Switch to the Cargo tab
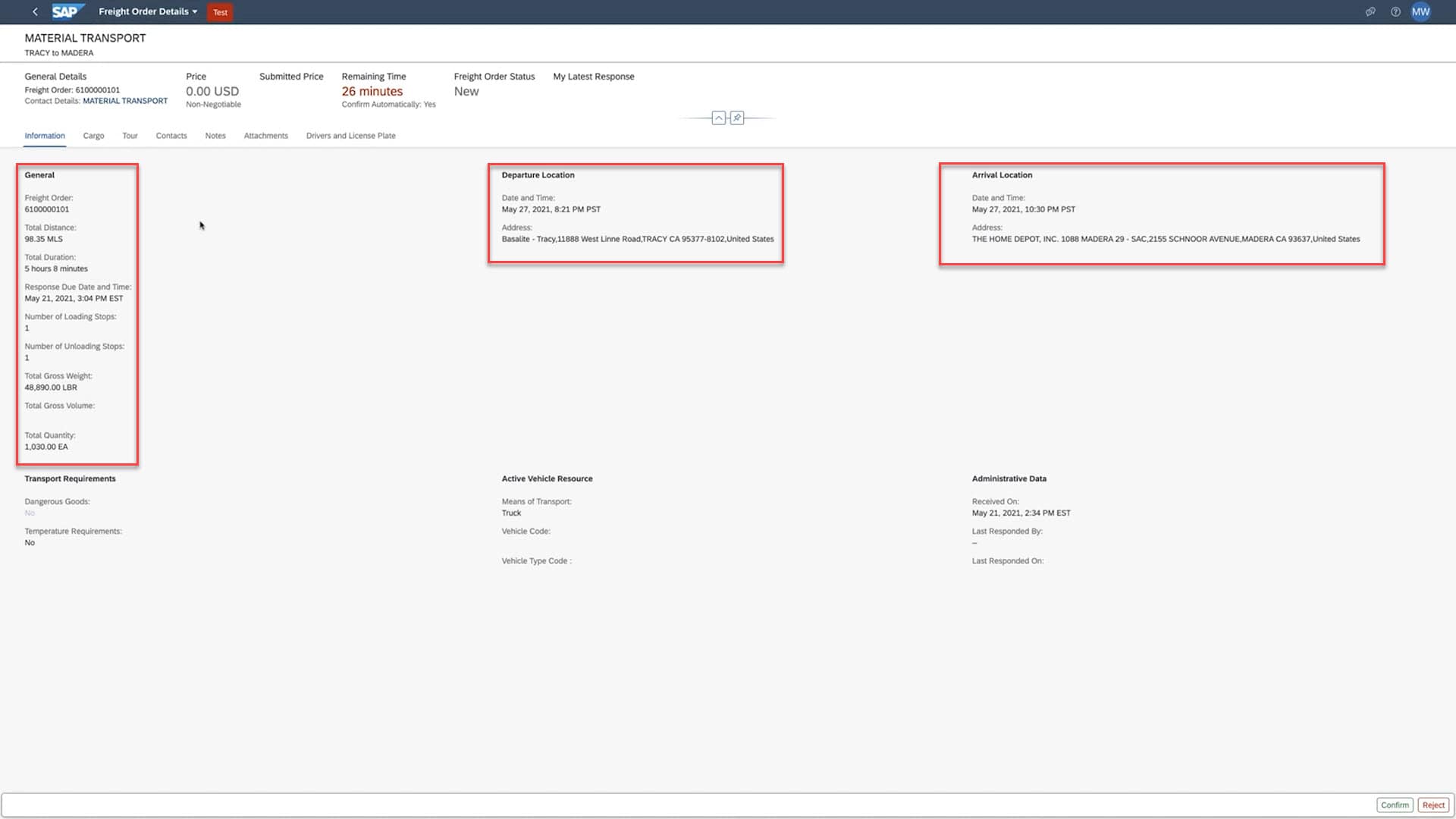 click(x=93, y=136)
